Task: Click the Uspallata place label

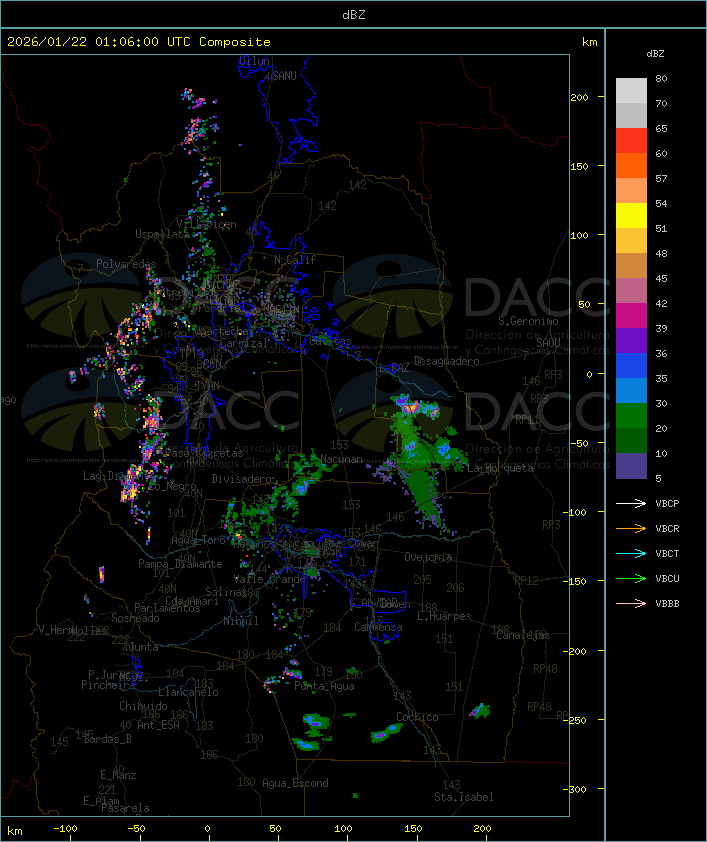Action: pos(162,234)
